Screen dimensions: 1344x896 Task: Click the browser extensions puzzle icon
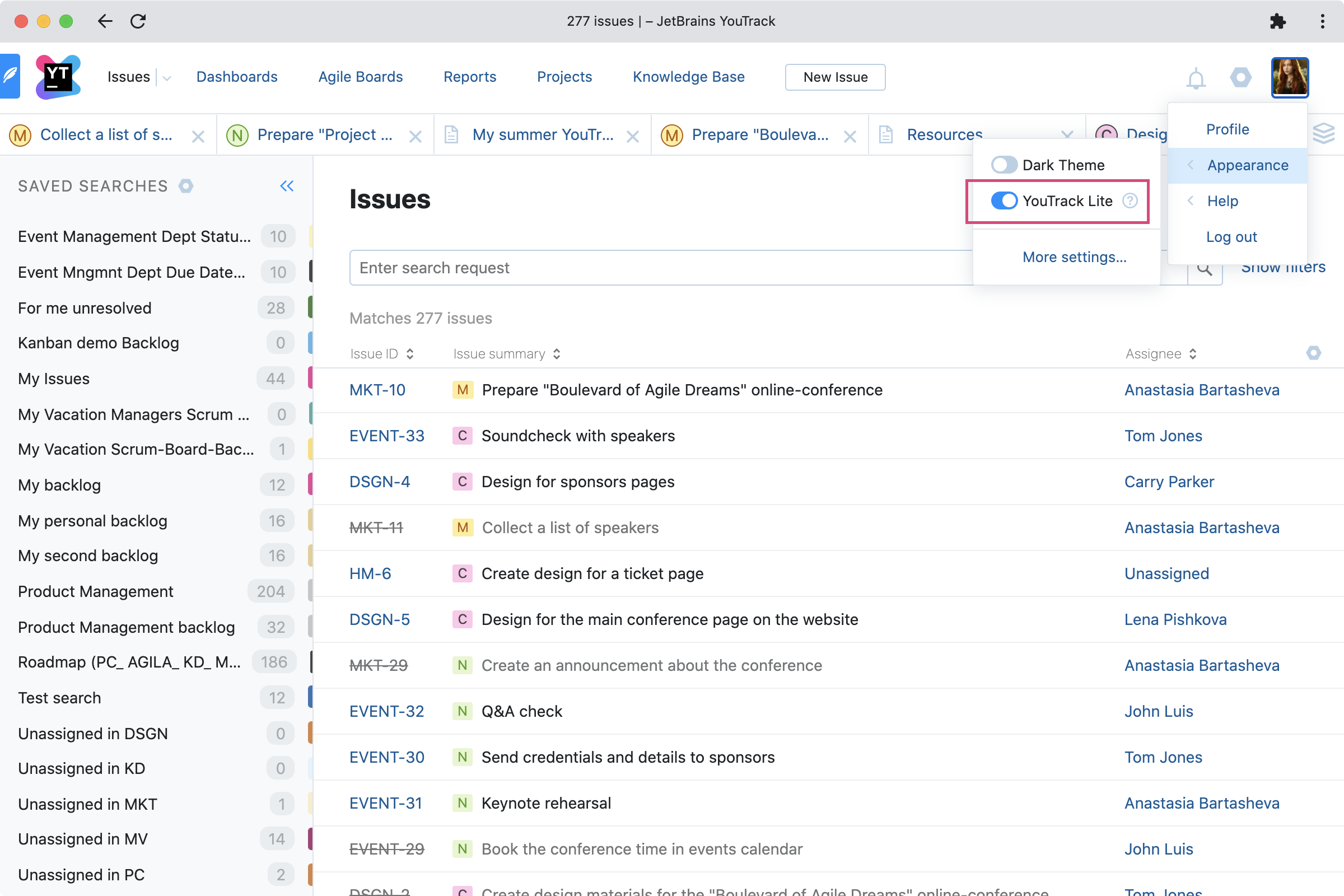pos(1278,21)
